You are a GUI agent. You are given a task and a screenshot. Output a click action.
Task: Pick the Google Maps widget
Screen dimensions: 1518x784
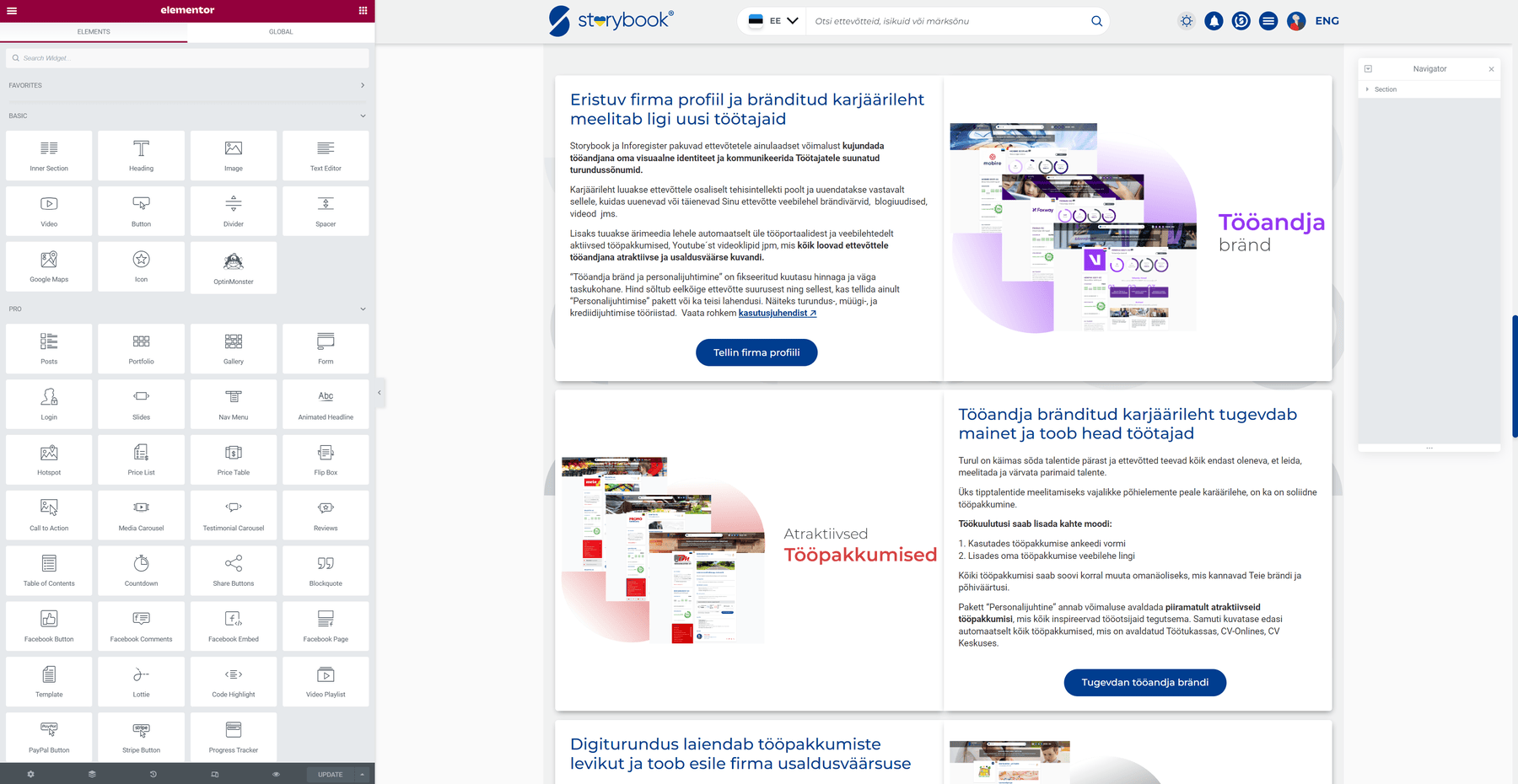(x=49, y=266)
